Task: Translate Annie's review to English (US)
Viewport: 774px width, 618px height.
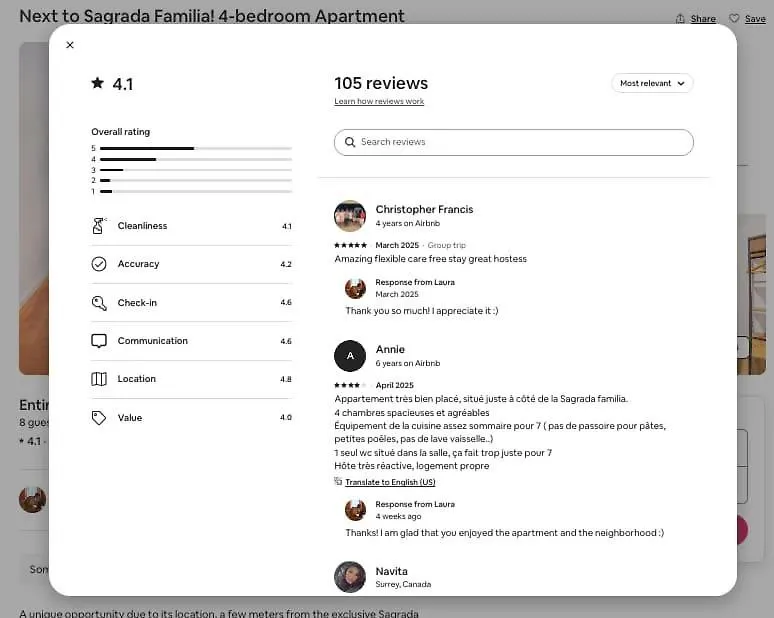Action: click(390, 482)
